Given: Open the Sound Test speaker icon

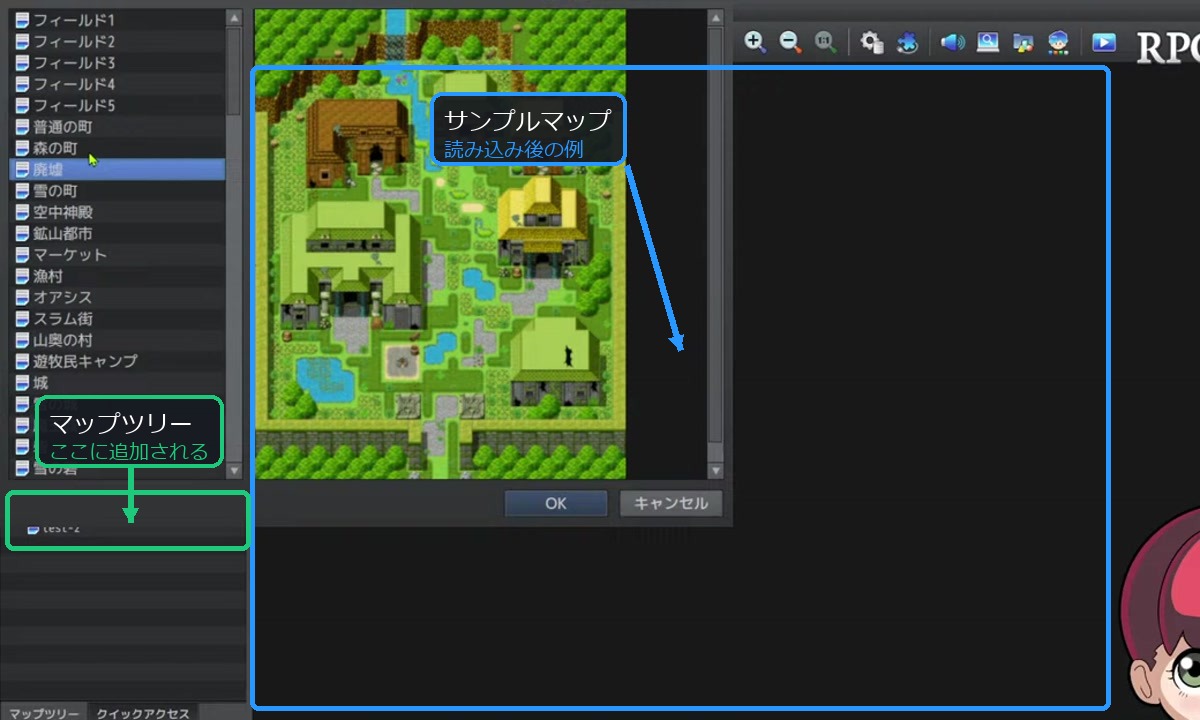Looking at the screenshot, I should 953,42.
